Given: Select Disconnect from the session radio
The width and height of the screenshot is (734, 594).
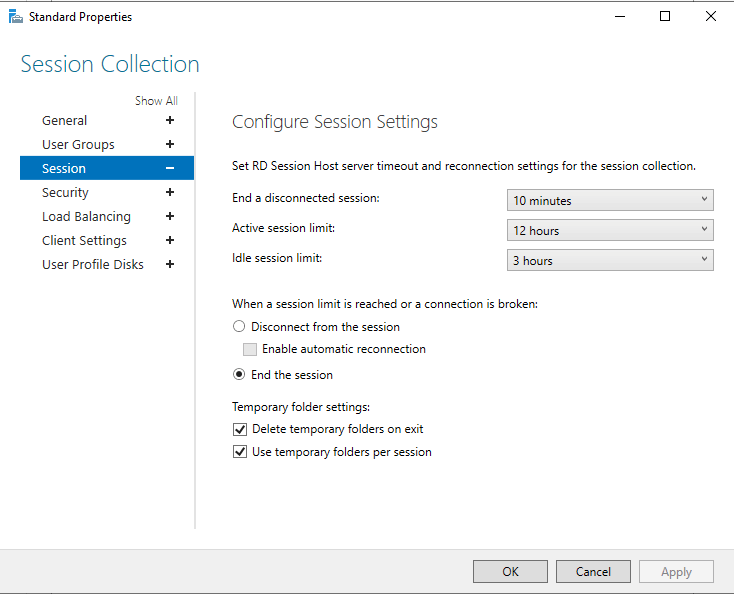Looking at the screenshot, I should point(239,326).
